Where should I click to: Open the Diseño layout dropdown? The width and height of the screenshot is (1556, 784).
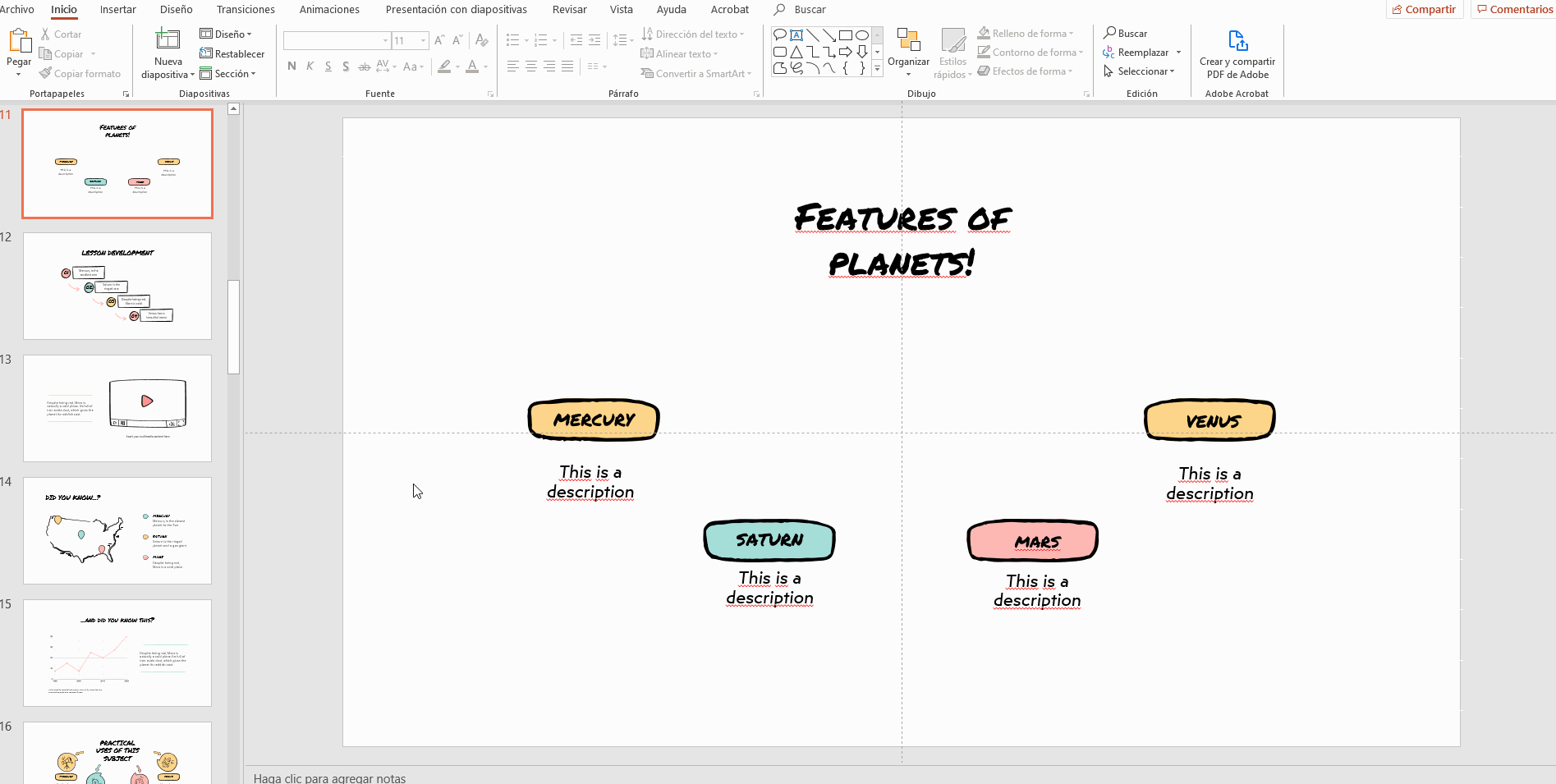(x=226, y=34)
